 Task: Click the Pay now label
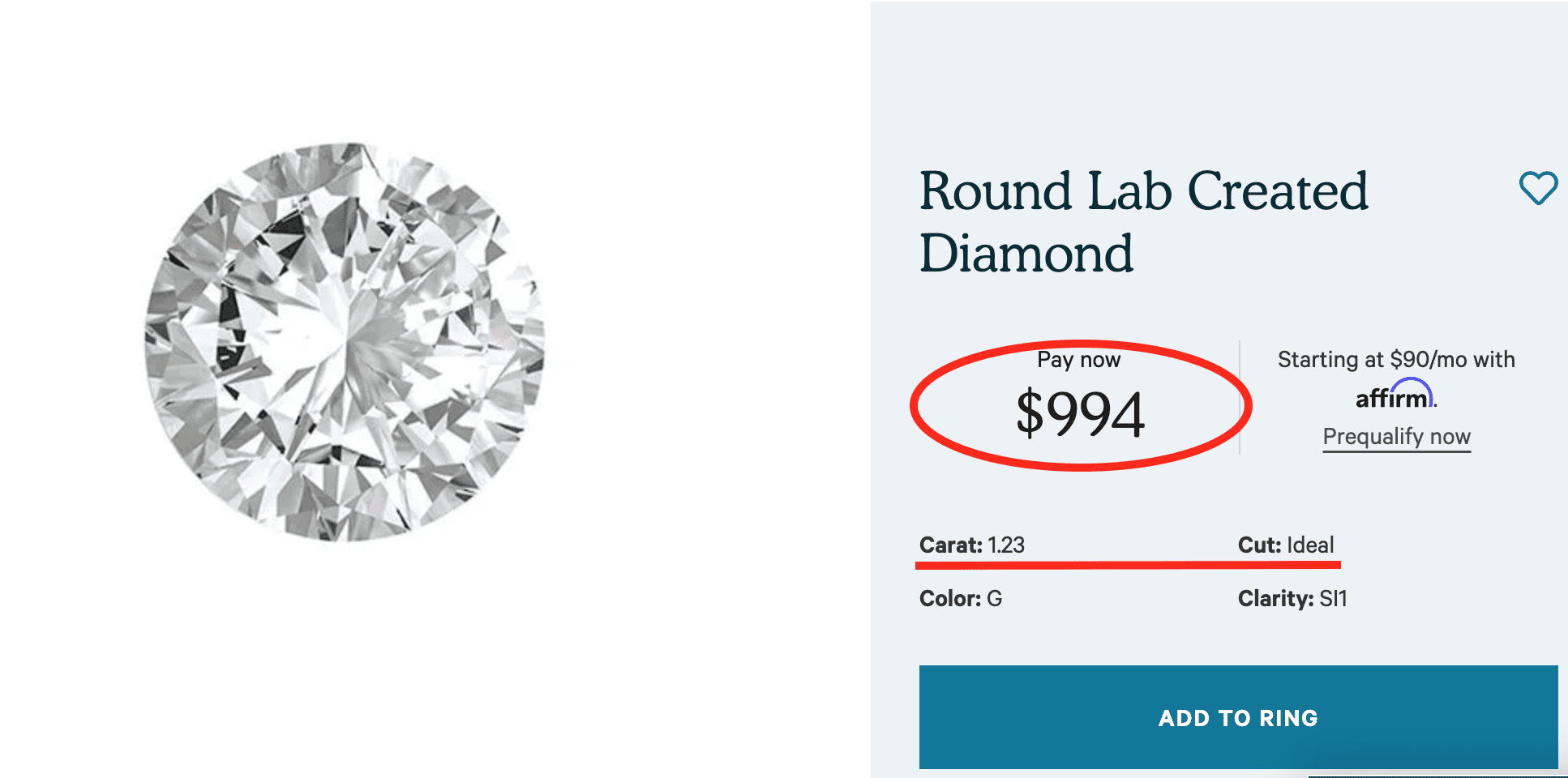[1078, 360]
